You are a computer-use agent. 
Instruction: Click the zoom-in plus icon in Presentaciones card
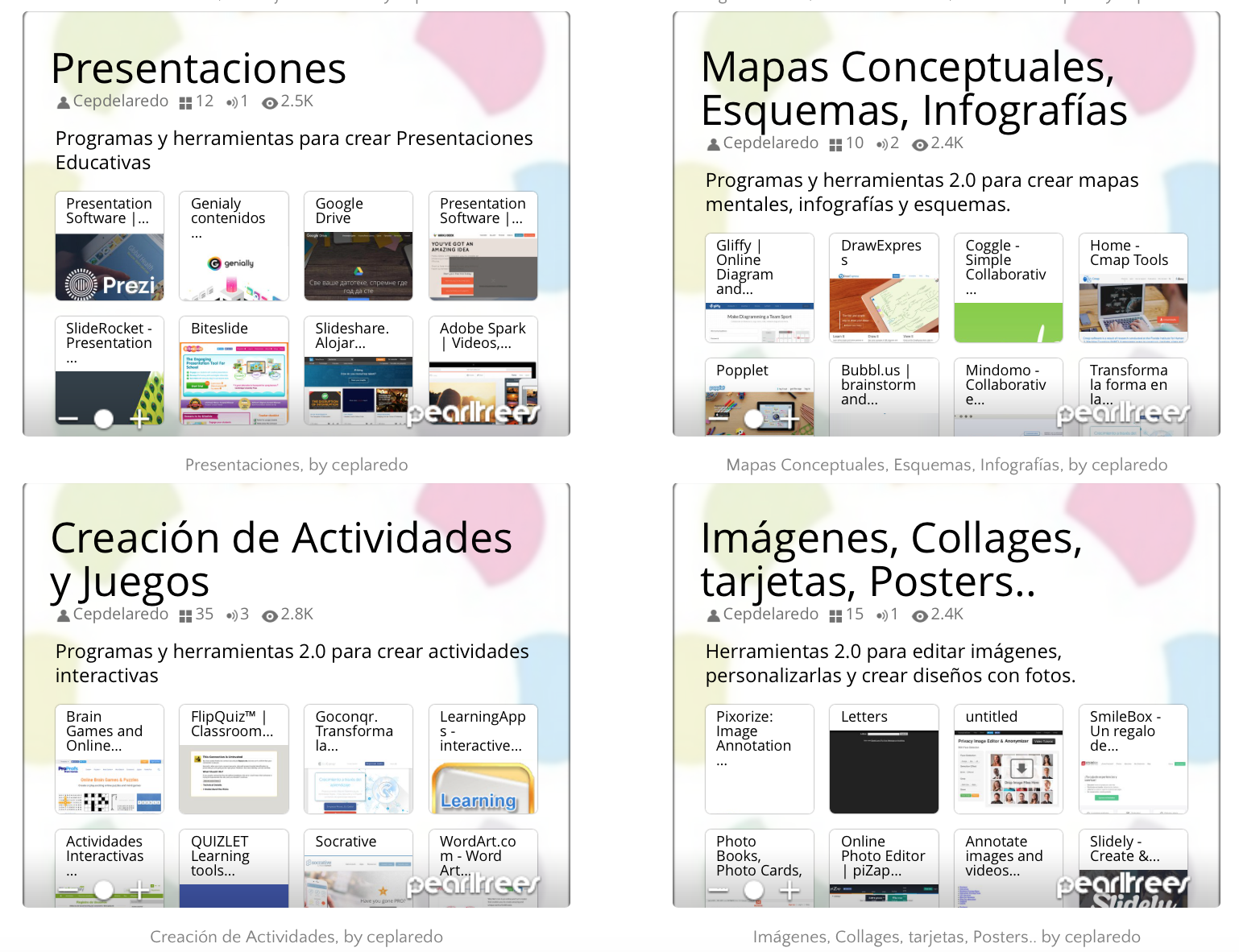click(139, 419)
